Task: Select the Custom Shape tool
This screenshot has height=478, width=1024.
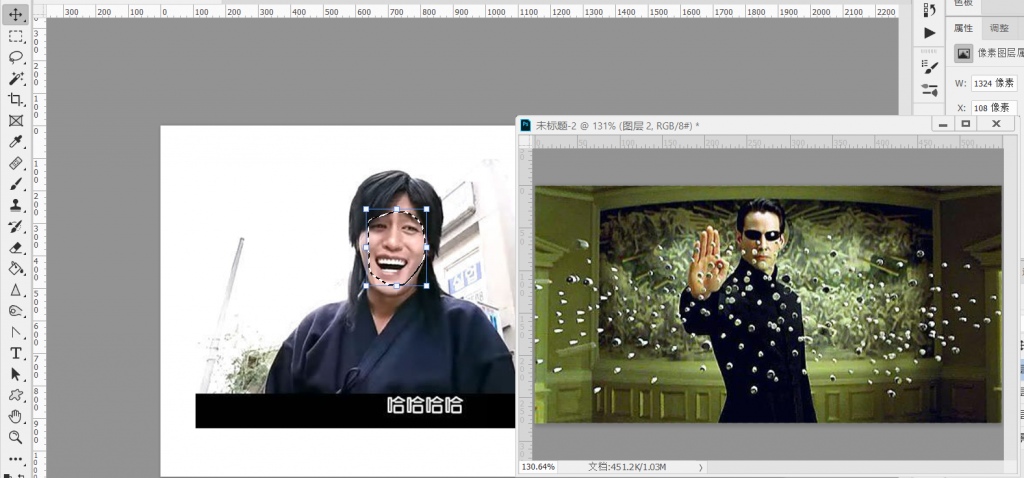Action: [x=16, y=395]
